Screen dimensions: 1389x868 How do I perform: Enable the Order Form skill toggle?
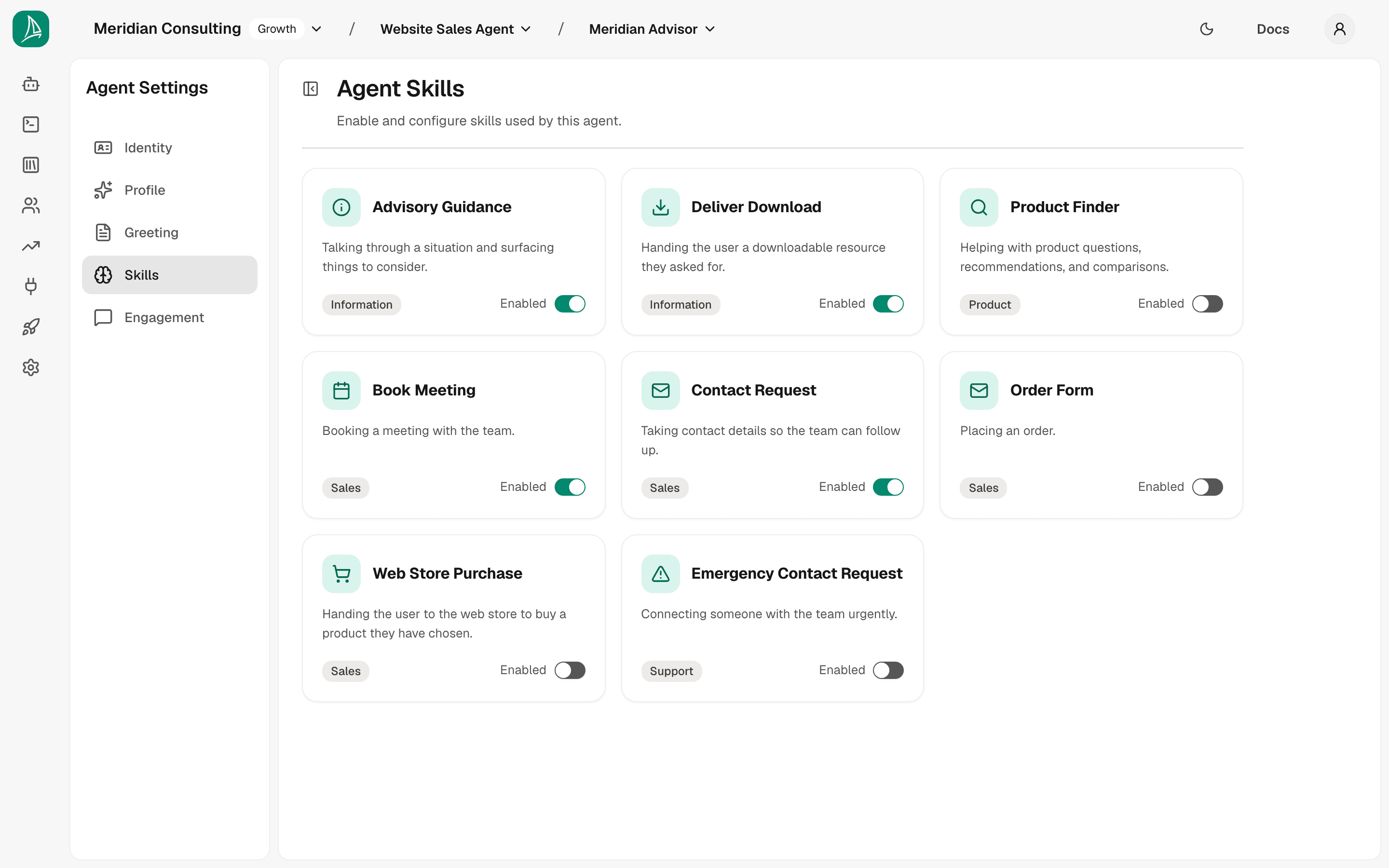coord(1208,487)
